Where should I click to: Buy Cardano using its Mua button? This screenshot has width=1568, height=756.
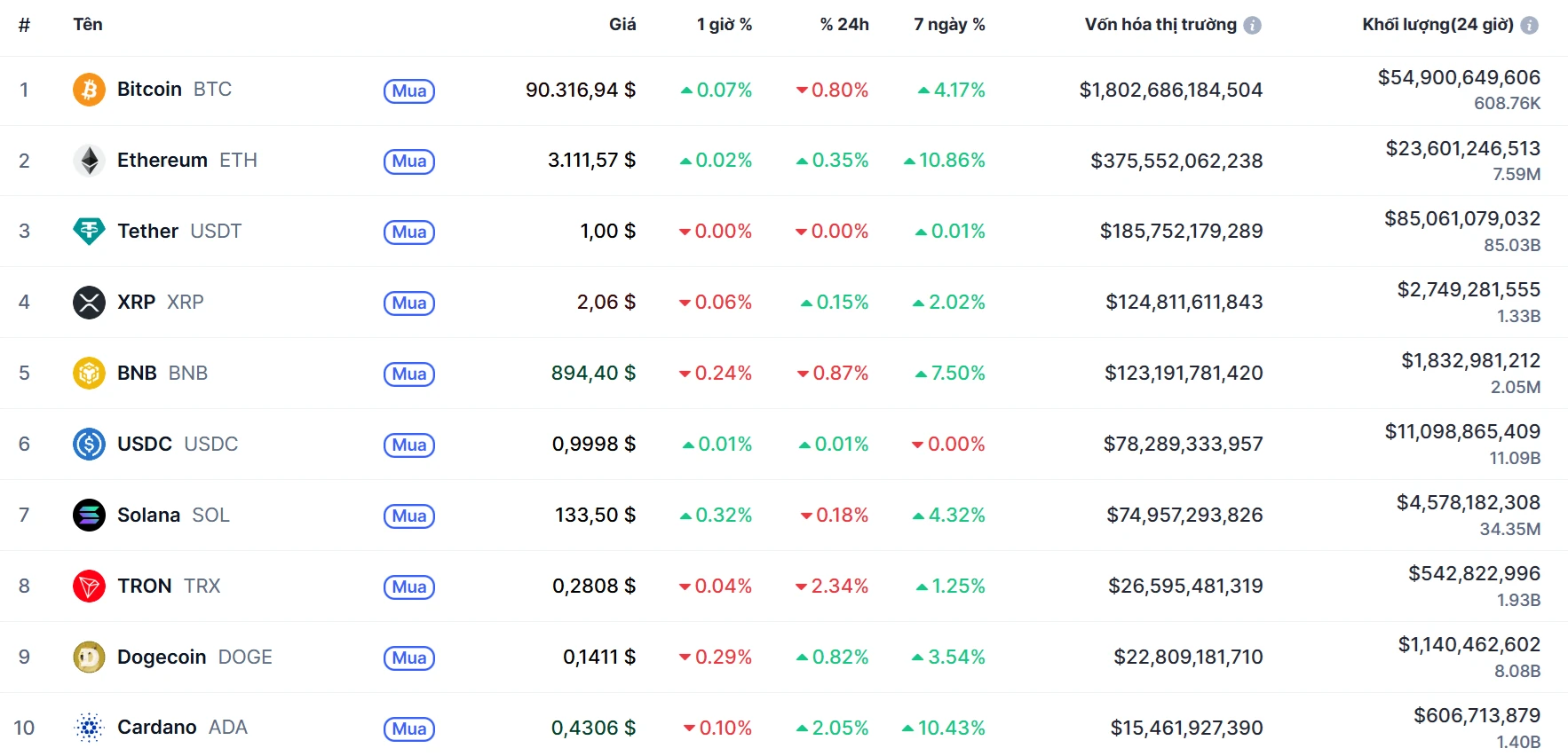[x=408, y=728]
